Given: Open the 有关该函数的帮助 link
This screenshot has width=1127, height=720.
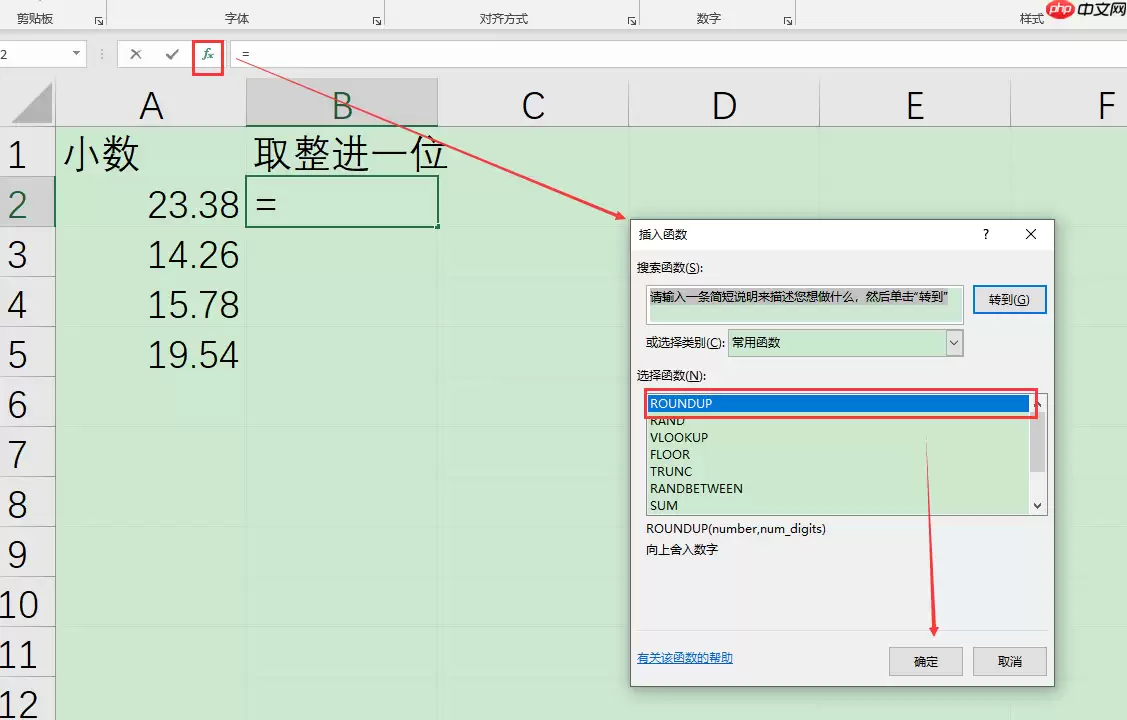Looking at the screenshot, I should [685, 657].
